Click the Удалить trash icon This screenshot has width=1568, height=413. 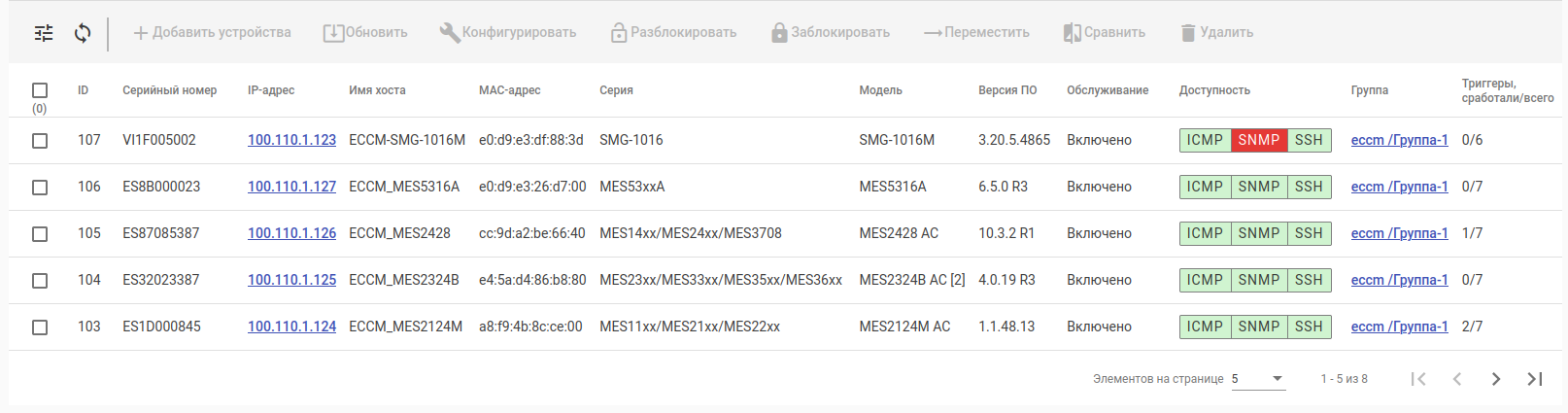[1187, 33]
